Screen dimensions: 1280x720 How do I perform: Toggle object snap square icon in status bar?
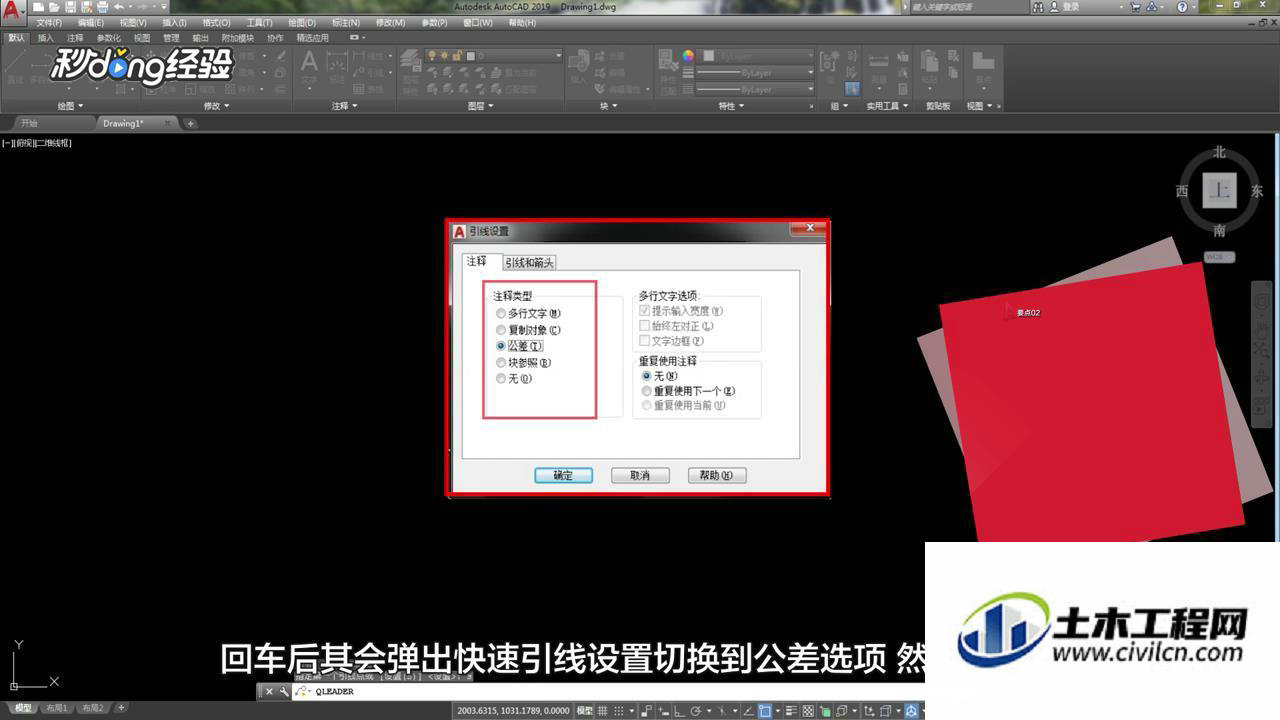click(765, 711)
